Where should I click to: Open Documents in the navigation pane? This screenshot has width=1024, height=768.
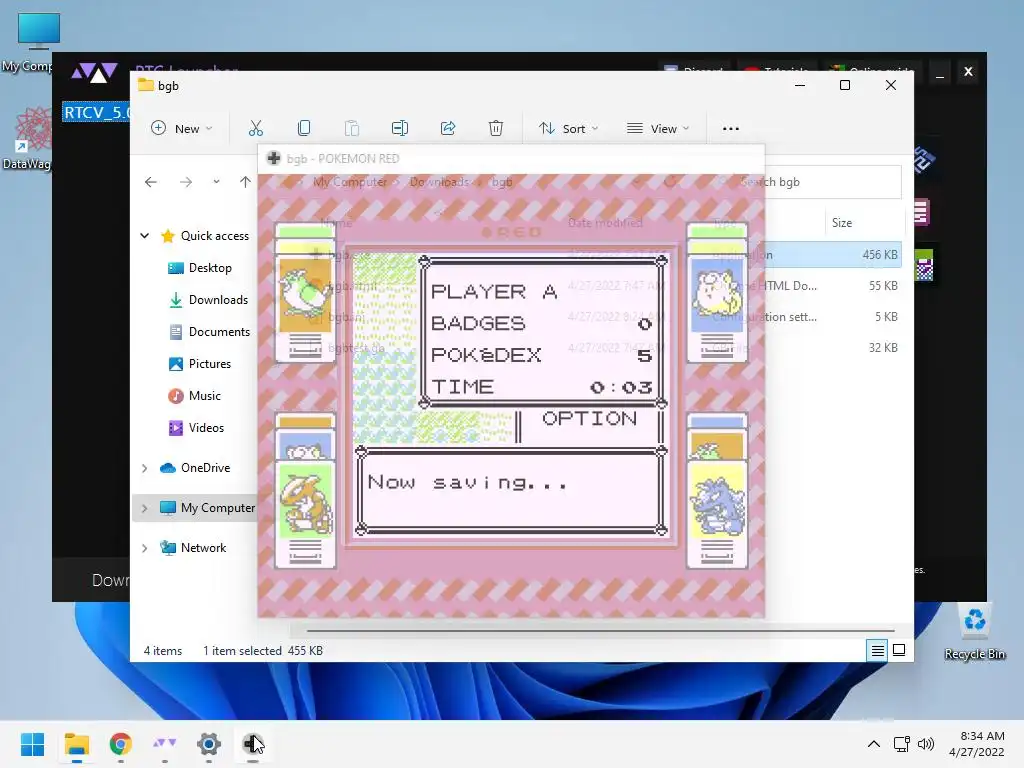(209, 332)
